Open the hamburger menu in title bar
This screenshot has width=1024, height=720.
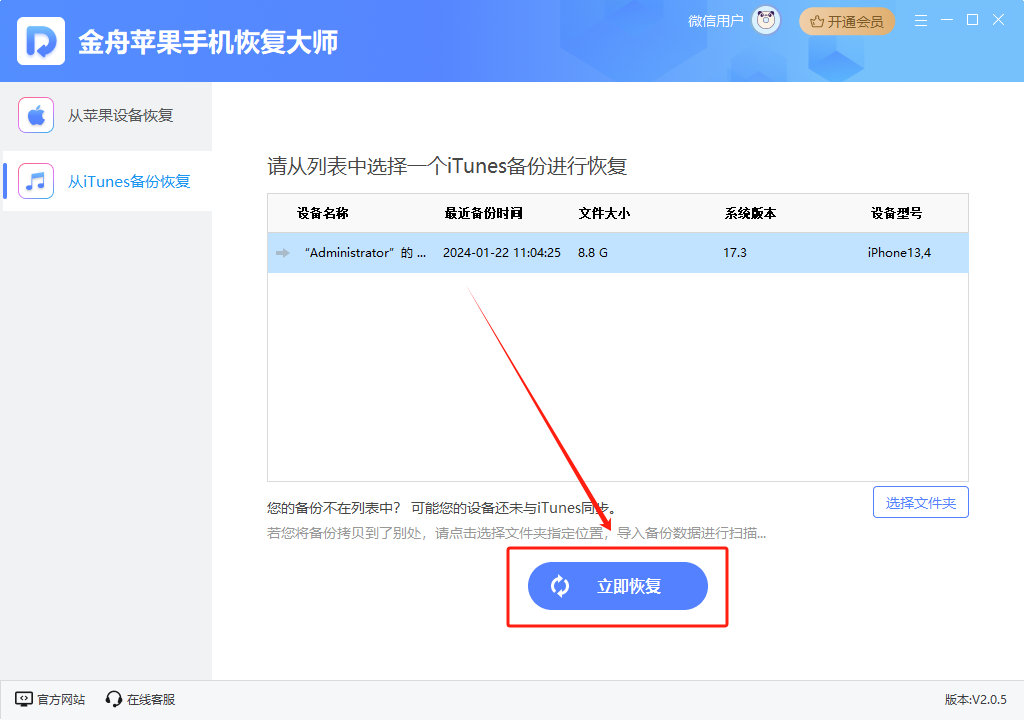coord(920,19)
